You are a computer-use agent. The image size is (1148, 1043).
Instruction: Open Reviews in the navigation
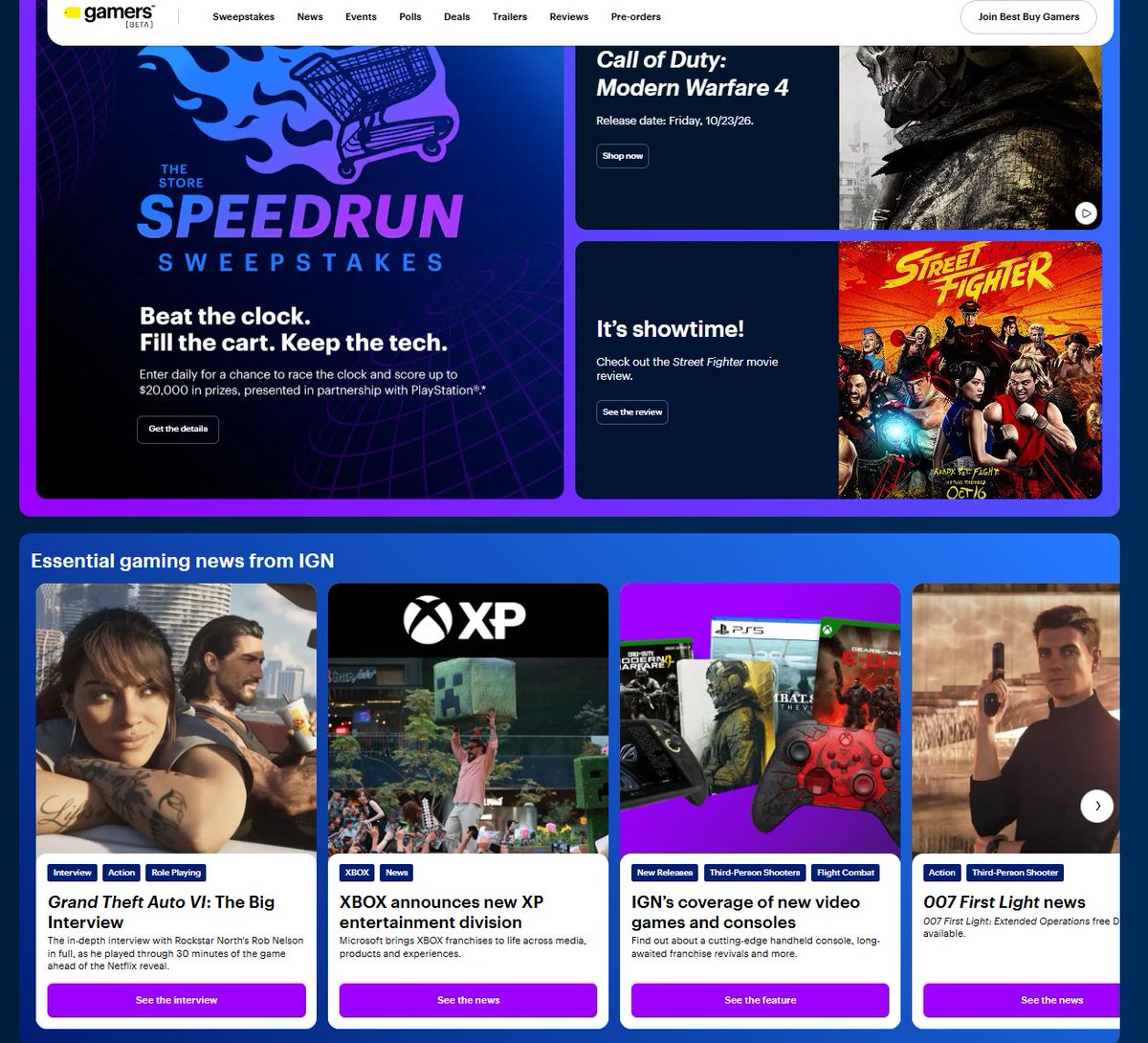pos(569,17)
